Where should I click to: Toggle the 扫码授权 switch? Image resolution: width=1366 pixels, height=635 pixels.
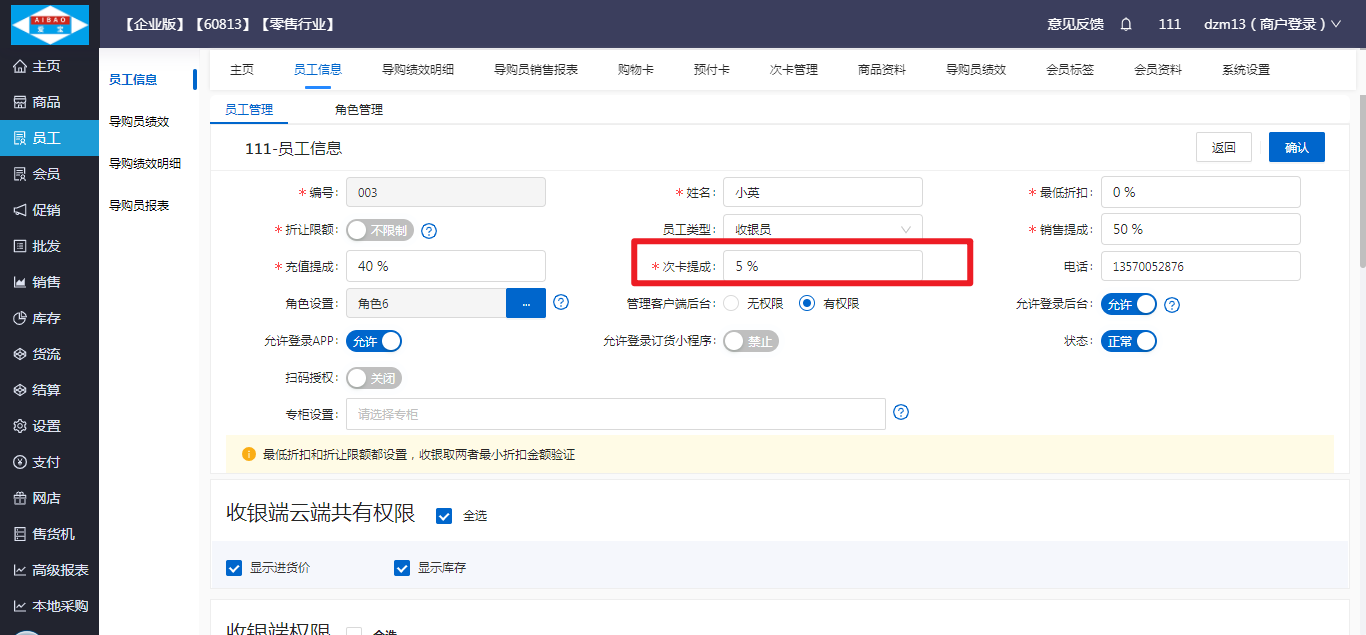coord(374,378)
